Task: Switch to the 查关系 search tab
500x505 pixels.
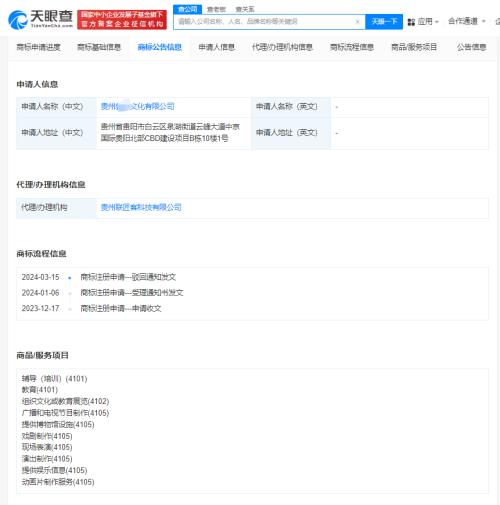Action: (x=245, y=9)
